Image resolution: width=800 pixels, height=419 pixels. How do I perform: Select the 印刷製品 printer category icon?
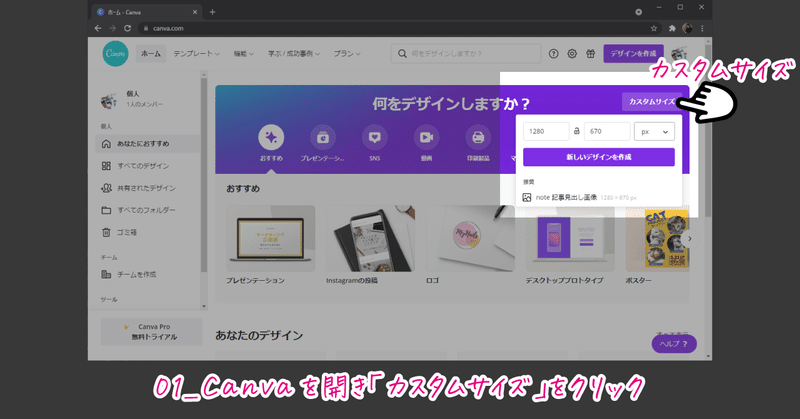pos(478,137)
